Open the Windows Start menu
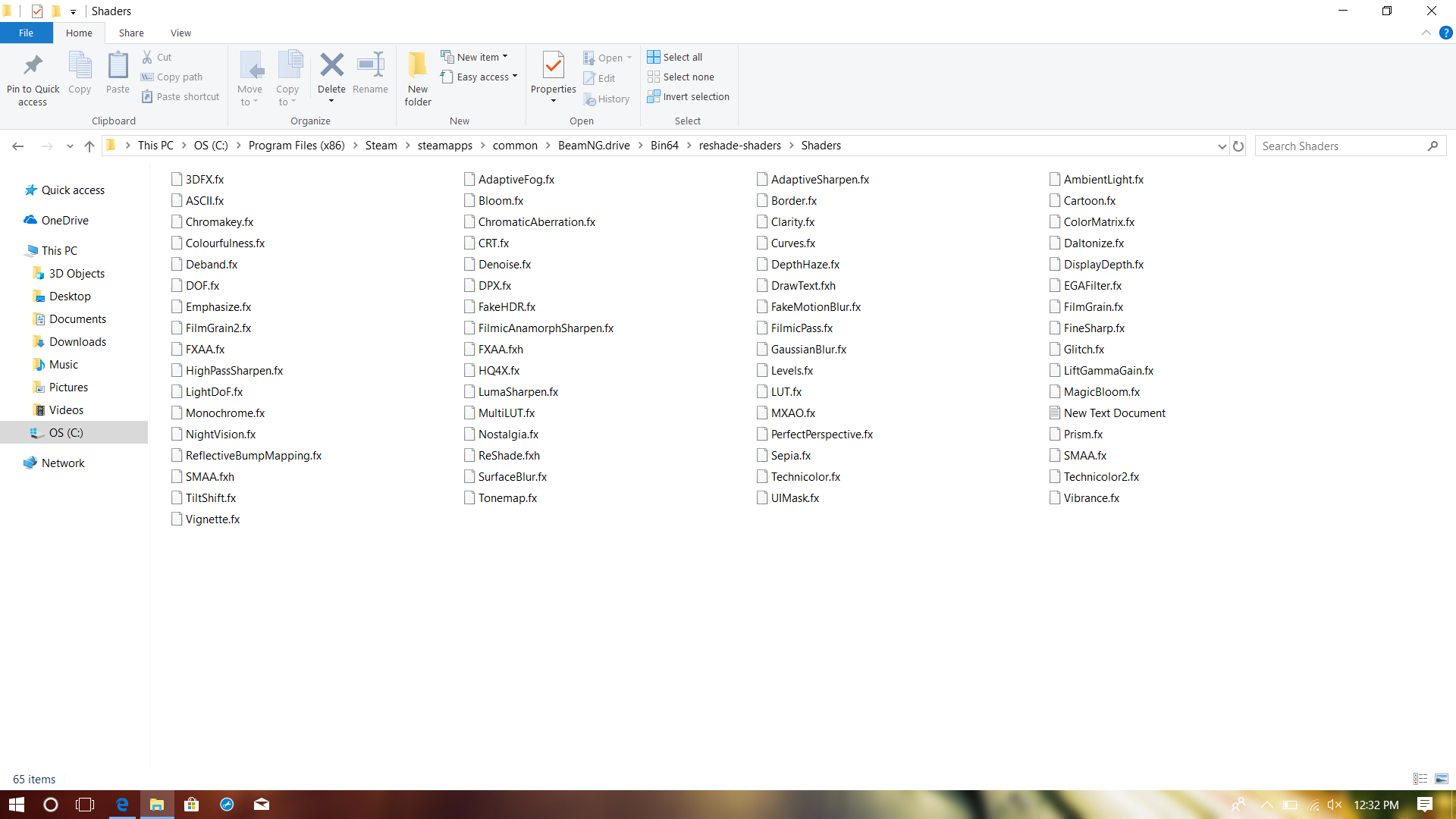The height and width of the screenshot is (819, 1456). (x=17, y=805)
